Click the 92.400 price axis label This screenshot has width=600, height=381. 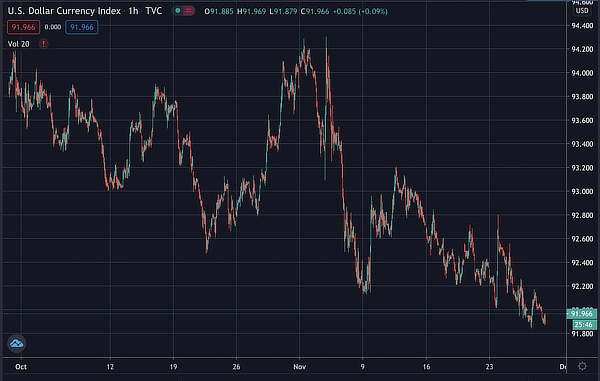[x=582, y=263]
